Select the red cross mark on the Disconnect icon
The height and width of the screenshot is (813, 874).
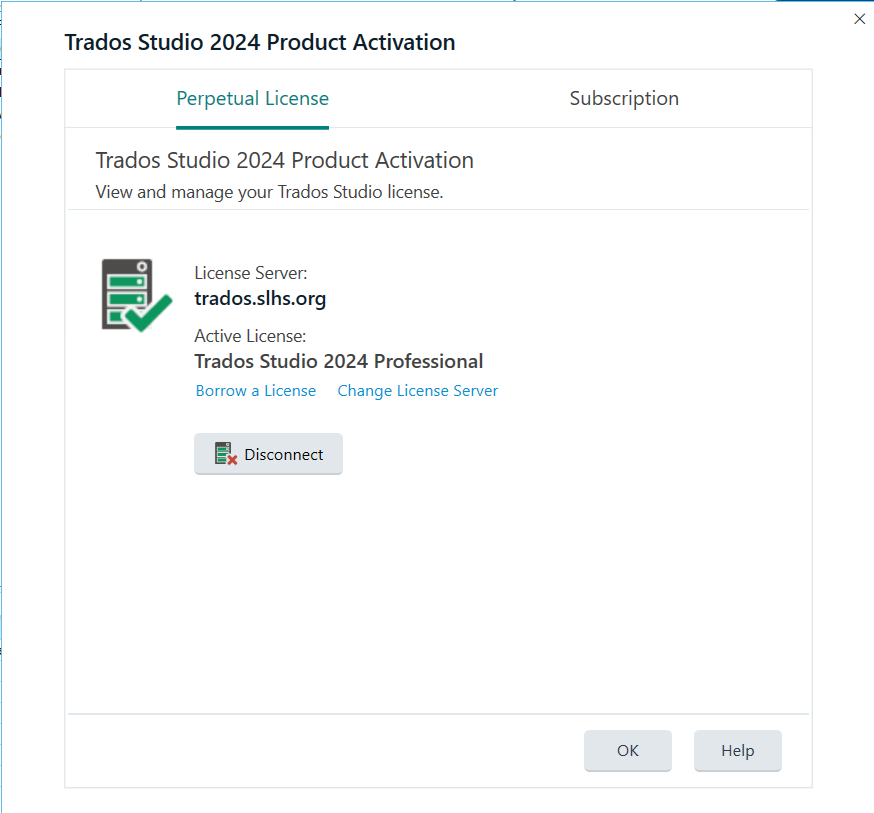231,459
